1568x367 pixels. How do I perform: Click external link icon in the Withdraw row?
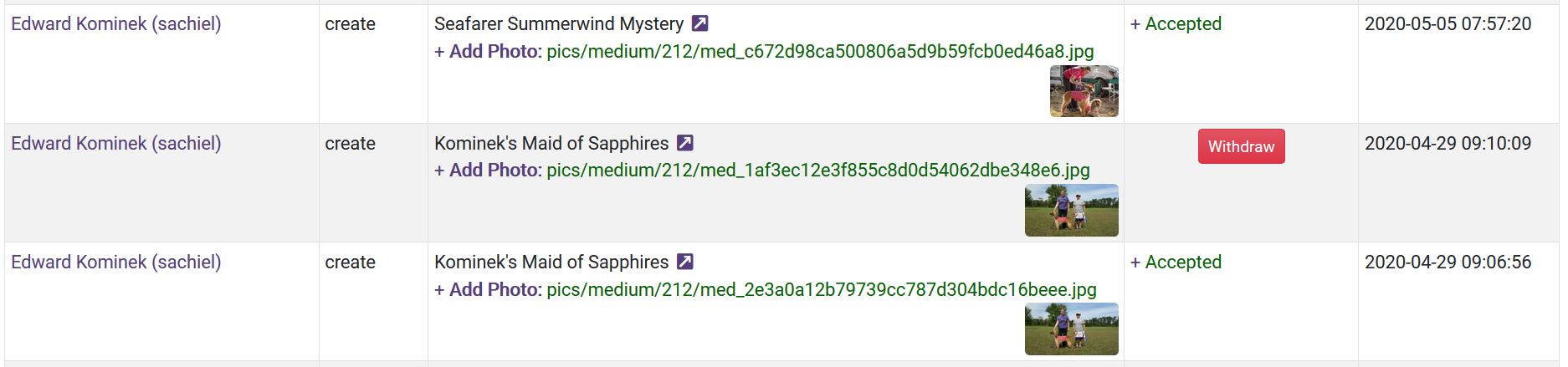[x=684, y=143]
